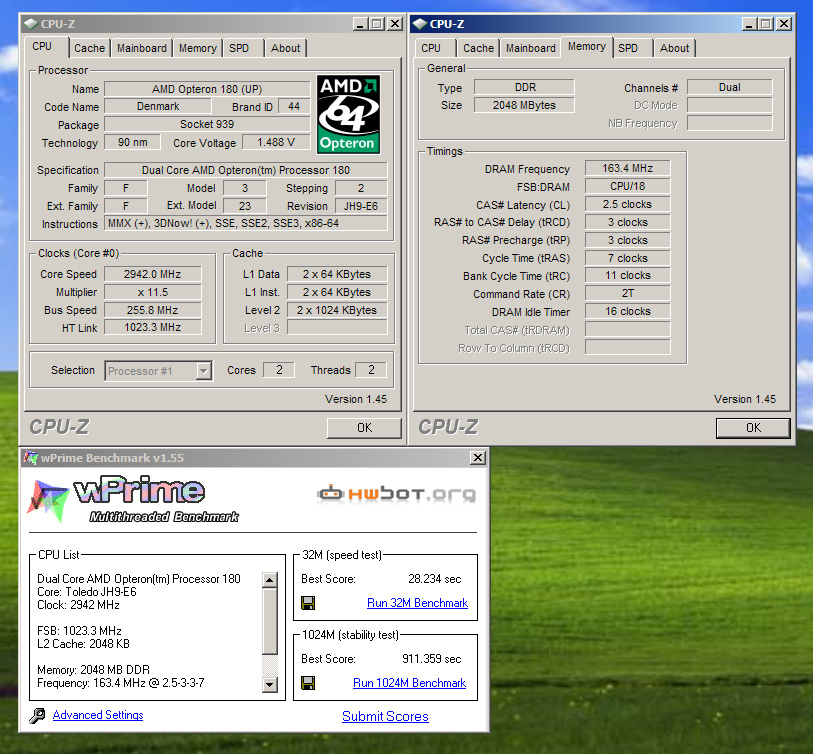Click the Cores count field
813x754 pixels.
coord(279,370)
